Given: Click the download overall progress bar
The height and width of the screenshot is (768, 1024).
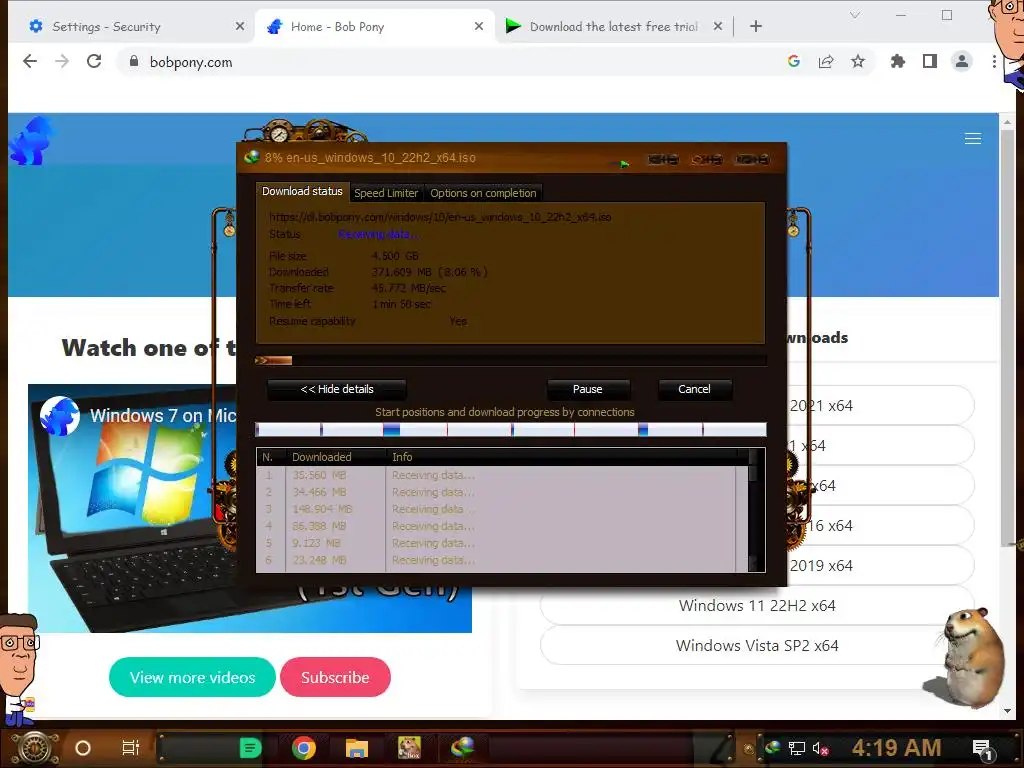Looking at the screenshot, I should point(511,360).
